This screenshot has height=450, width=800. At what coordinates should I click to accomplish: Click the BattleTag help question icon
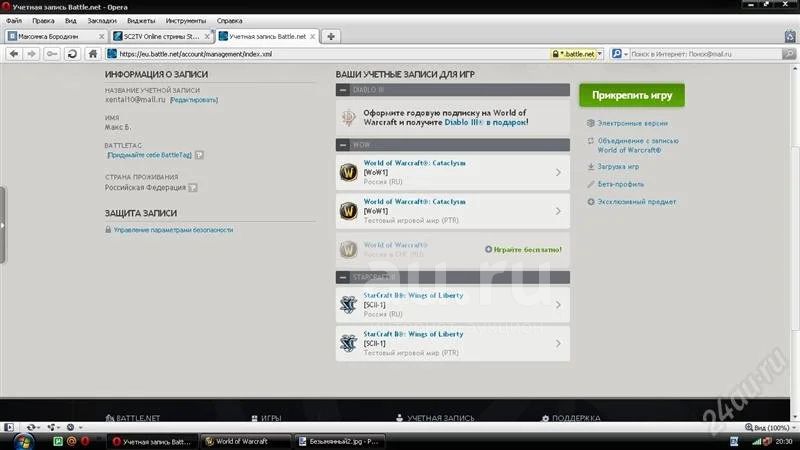pyautogui.click(x=199, y=155)
